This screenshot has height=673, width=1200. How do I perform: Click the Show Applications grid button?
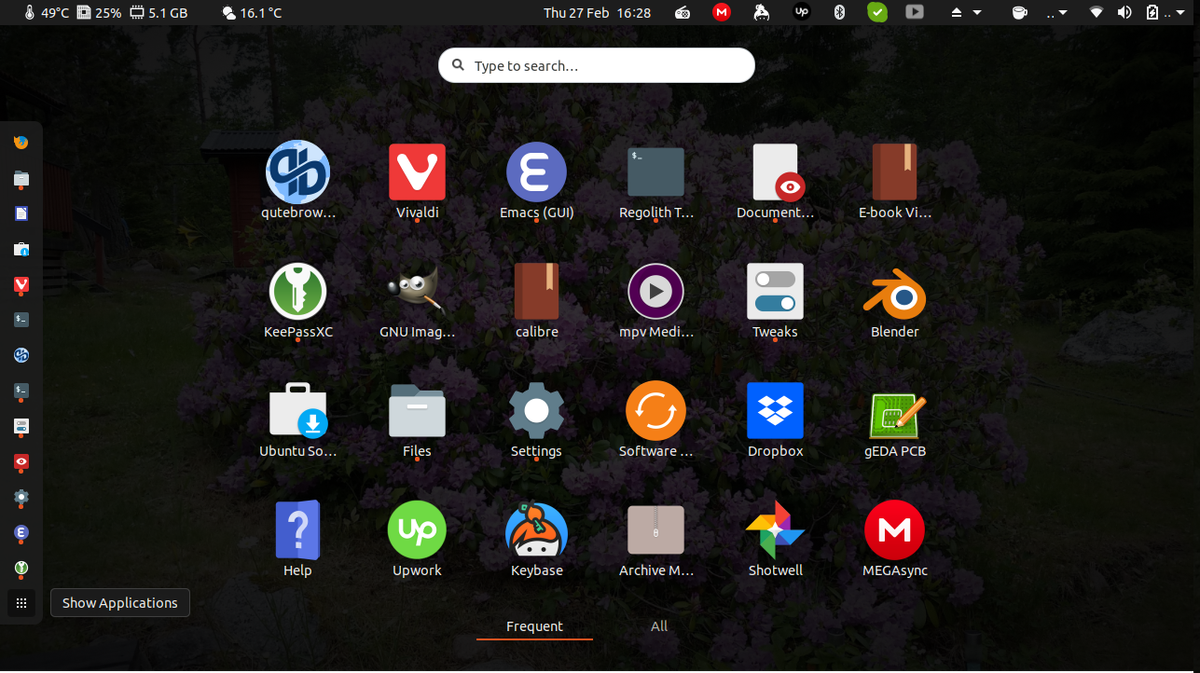point(21,603)
